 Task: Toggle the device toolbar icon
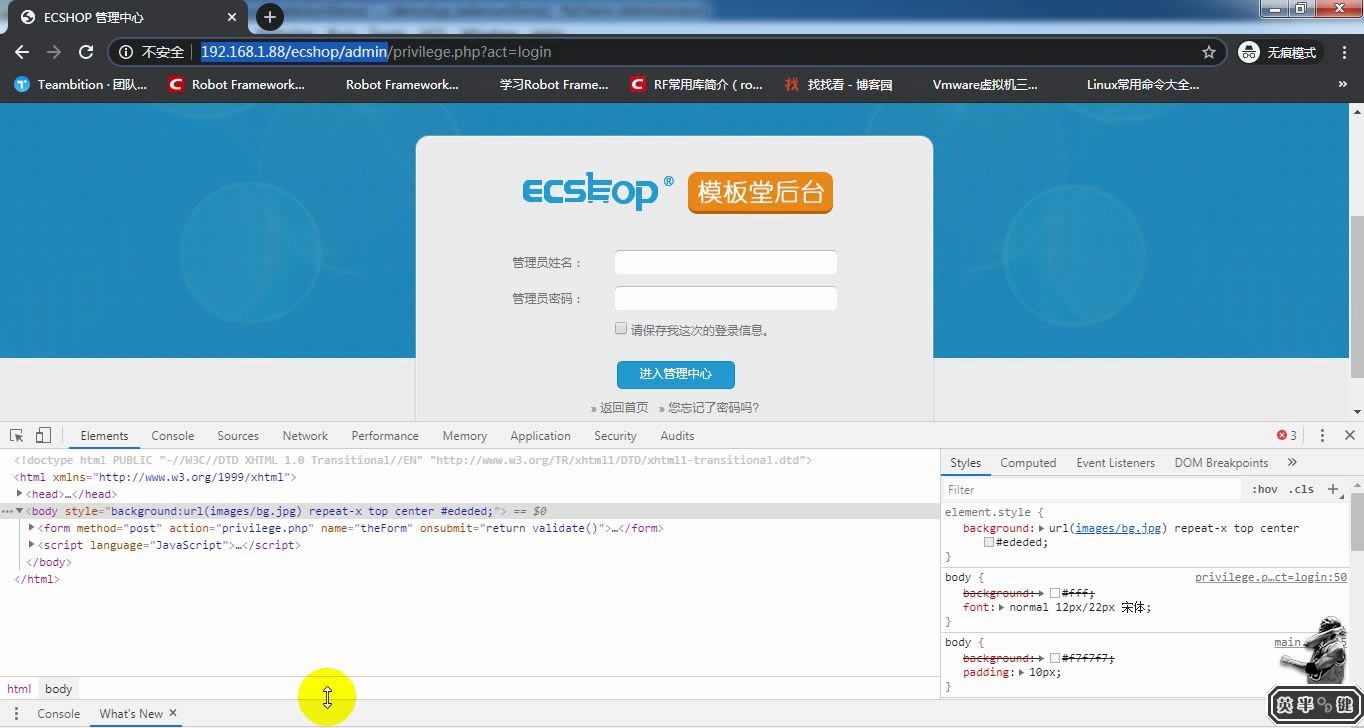[43, 435]
